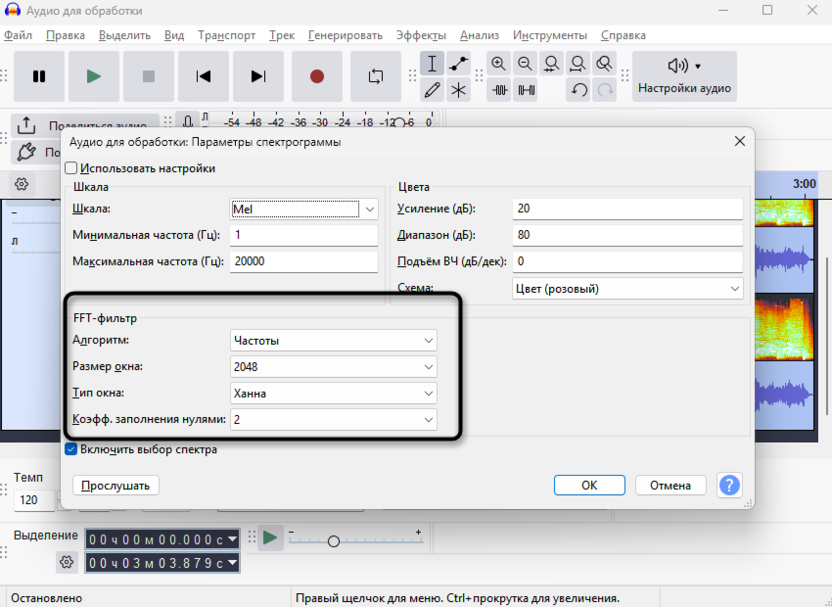The width and height of the screenshot is (832, 607).
Task: Start playback with the green Play button
Action: (x=94, y=76)
